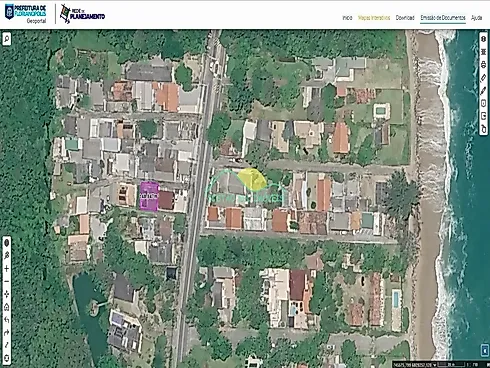
Task: Click the coordinates readout in status bar
Action: point(412,365)
